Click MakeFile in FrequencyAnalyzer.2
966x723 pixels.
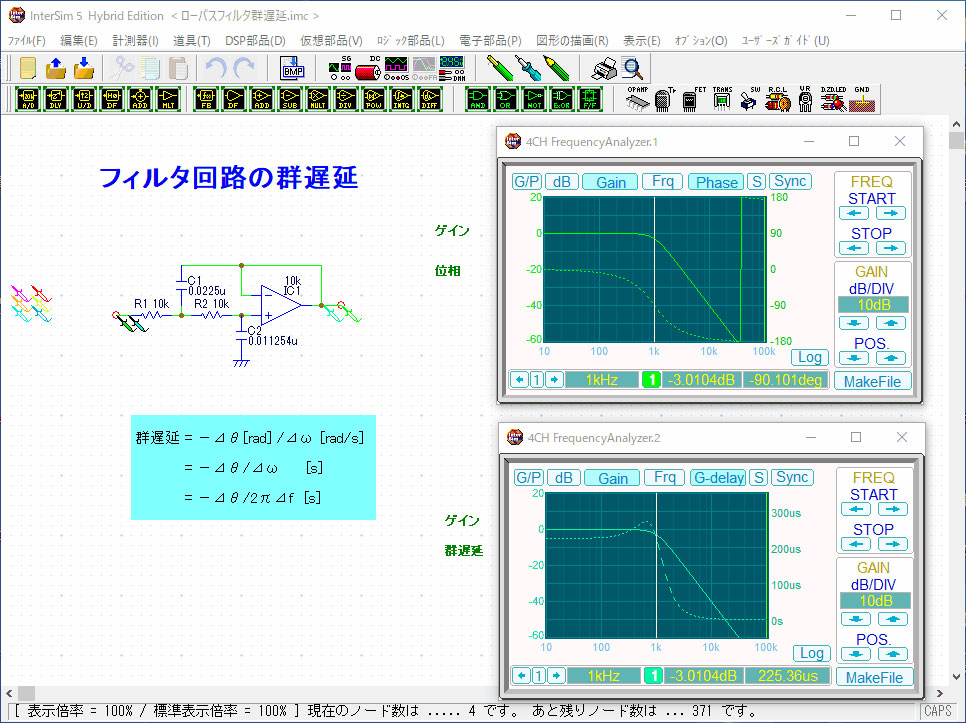[x=874, y=677]
